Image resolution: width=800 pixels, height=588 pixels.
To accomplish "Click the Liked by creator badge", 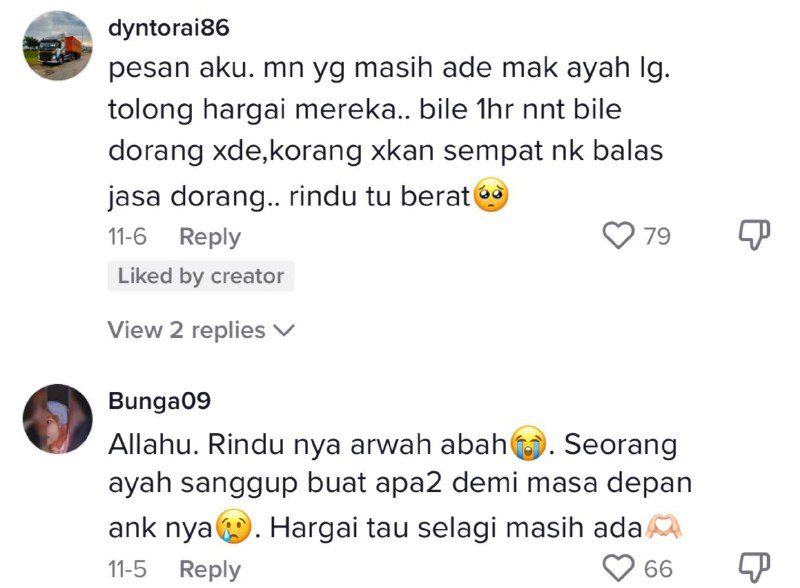I will 201,276.
